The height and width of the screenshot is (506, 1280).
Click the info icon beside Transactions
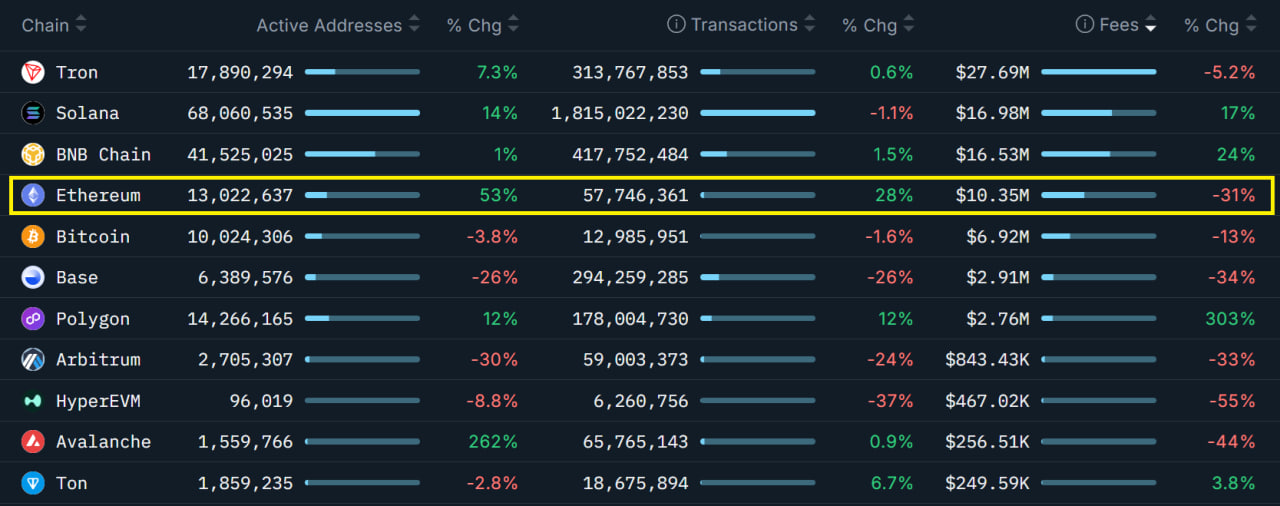click(676, 25)
